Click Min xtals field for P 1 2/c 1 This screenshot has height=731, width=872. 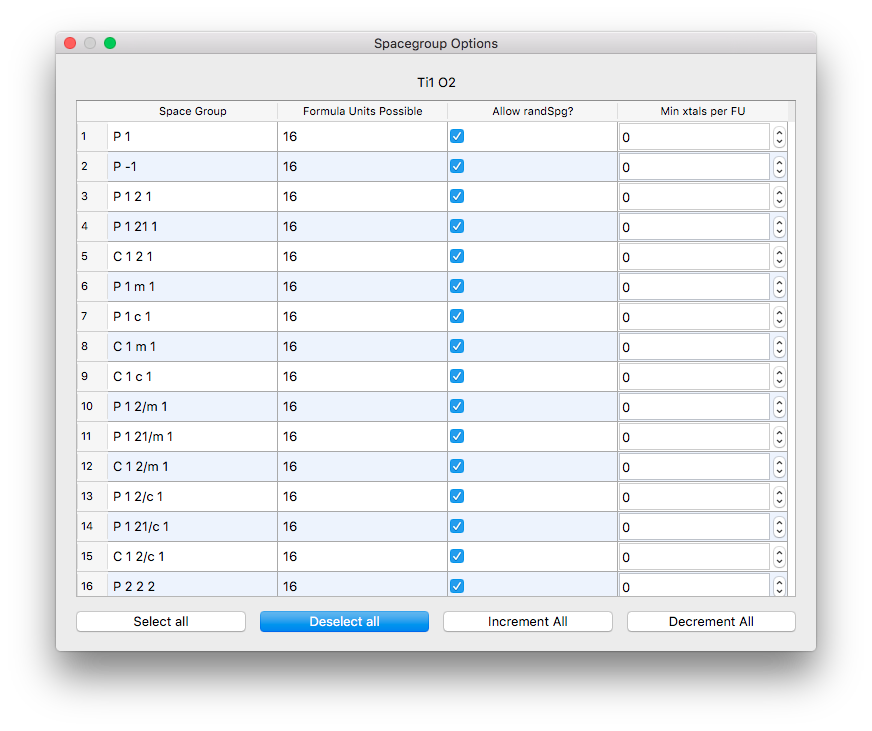click(x=695, y=497)
